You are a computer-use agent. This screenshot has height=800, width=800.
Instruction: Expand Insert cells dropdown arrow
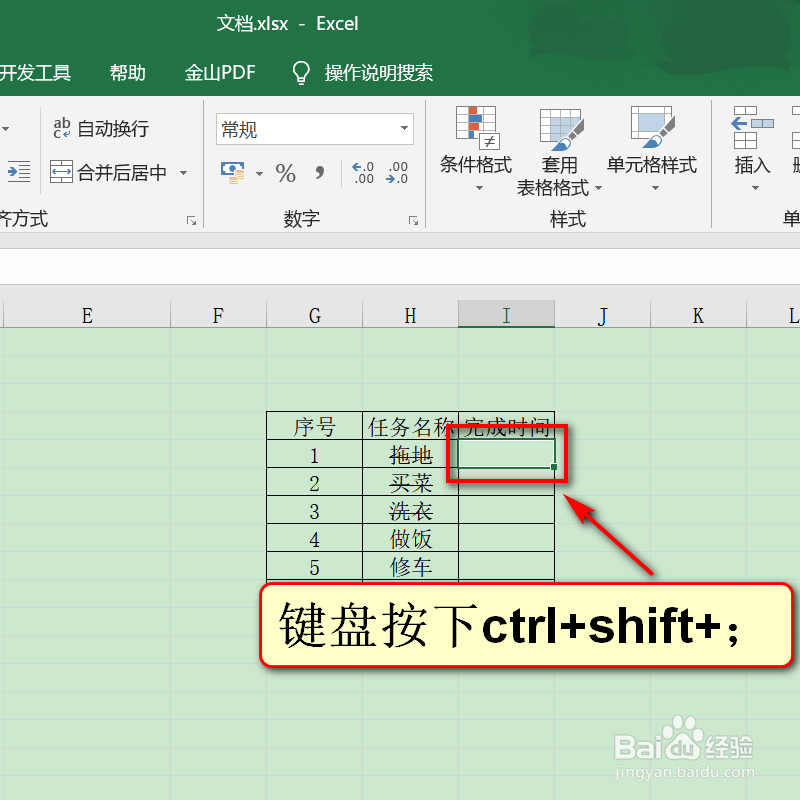755,188
